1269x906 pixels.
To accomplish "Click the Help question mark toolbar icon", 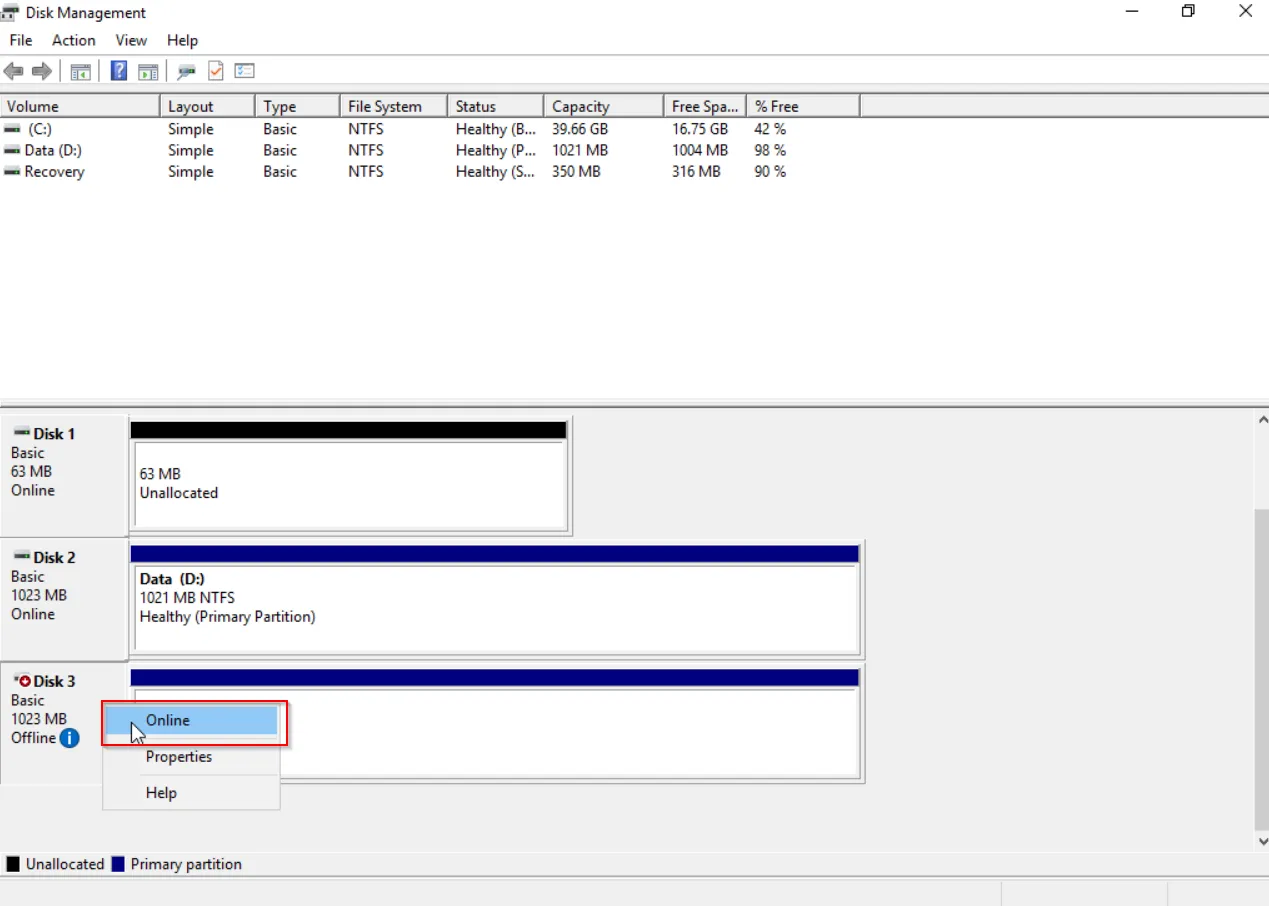I will click(x=117, y=70).
